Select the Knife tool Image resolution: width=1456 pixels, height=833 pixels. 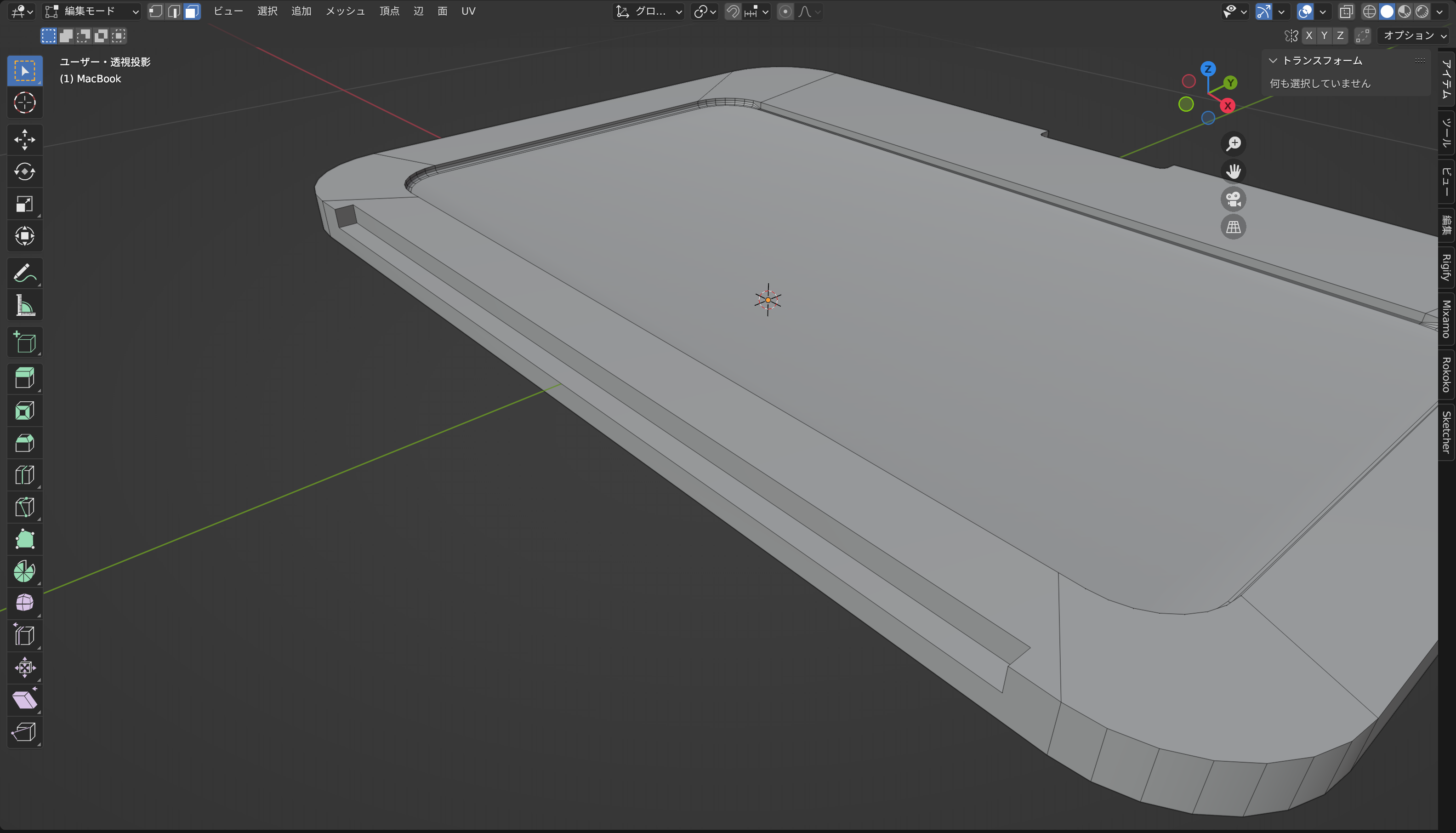[25, 507]
